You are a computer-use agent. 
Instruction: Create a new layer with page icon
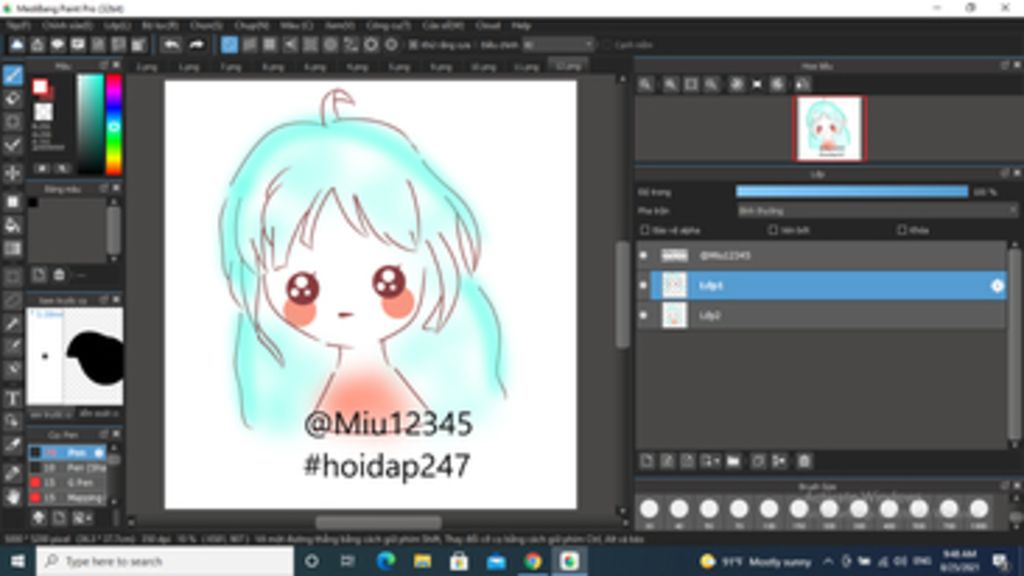[x=647, y=461]
